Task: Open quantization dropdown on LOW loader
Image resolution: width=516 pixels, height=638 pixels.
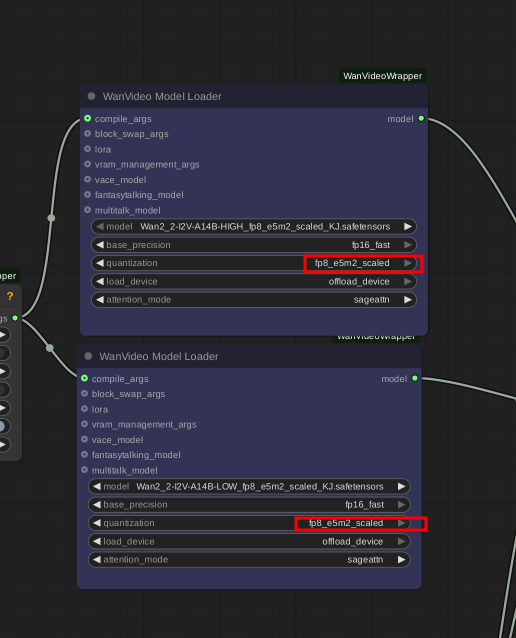Action: 249,523
